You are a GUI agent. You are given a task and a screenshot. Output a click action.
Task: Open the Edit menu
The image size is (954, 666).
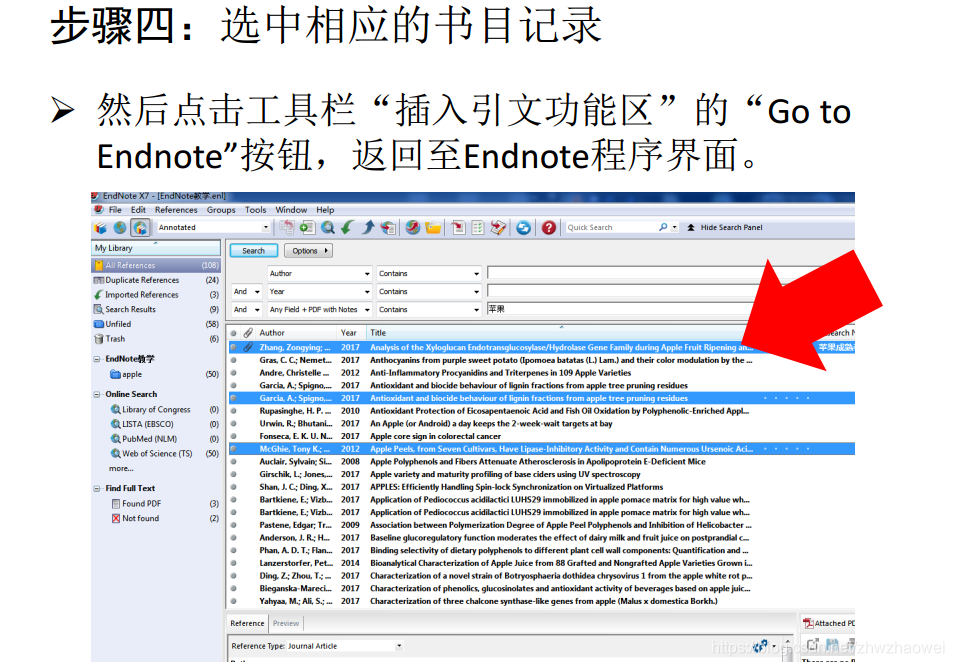pyautogui.click(x=138, y=210)
